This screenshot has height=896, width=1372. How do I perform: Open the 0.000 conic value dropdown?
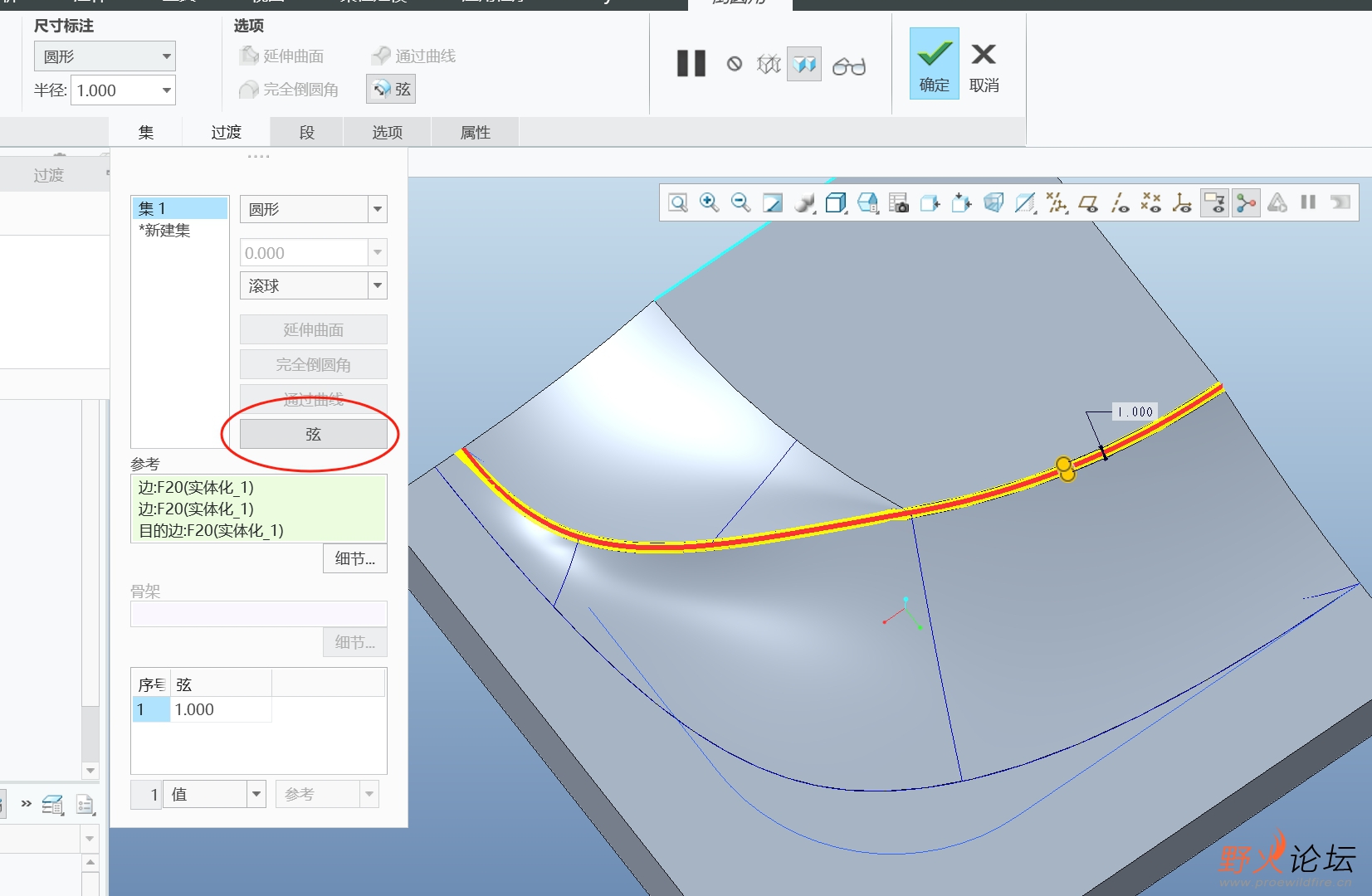click(378, 252)
